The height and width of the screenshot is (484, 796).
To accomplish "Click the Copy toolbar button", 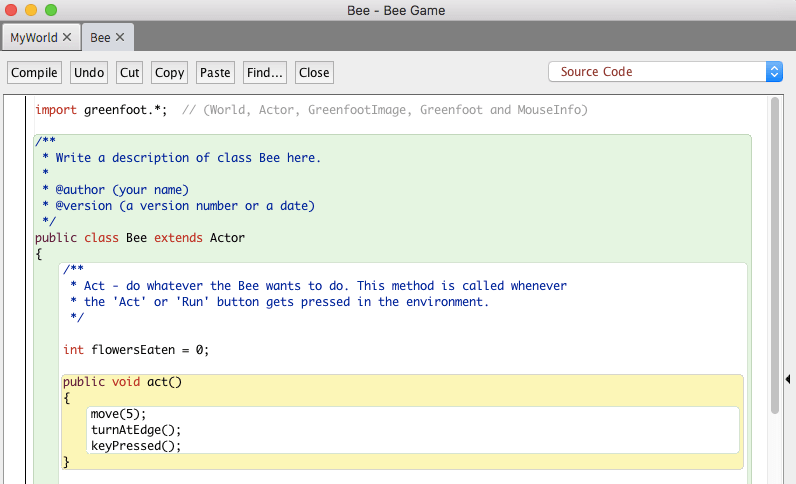I will [x=169, y=72].
